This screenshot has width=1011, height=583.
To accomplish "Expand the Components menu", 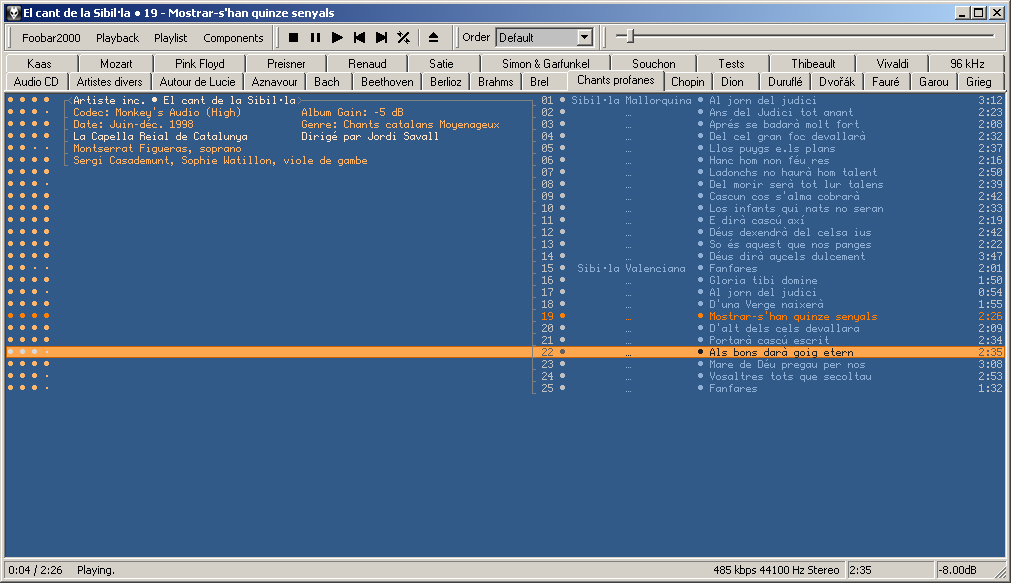I will [x=233, y=38].
